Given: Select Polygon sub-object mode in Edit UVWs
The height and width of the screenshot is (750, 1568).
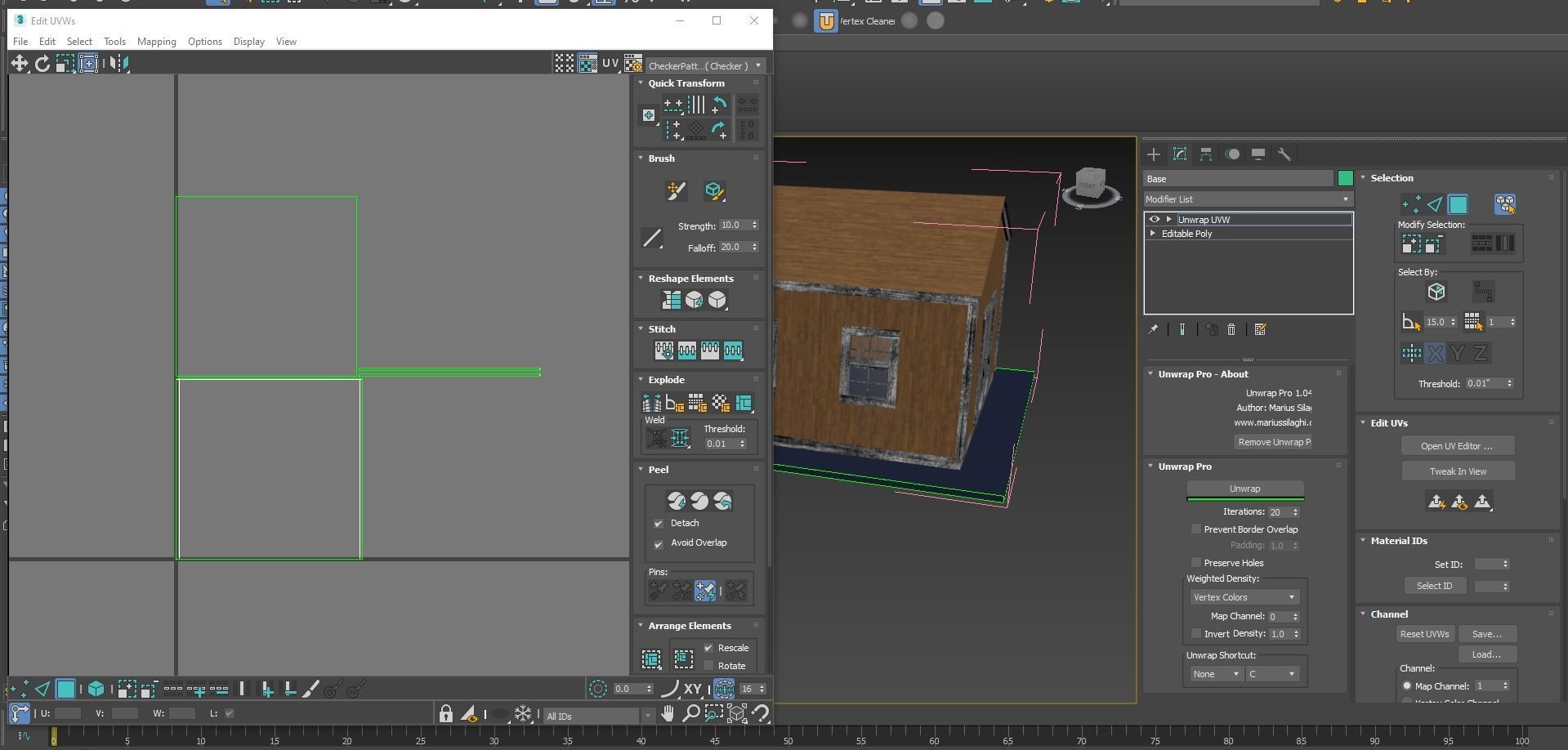Looking at the screenshot, I should point(65,689).
